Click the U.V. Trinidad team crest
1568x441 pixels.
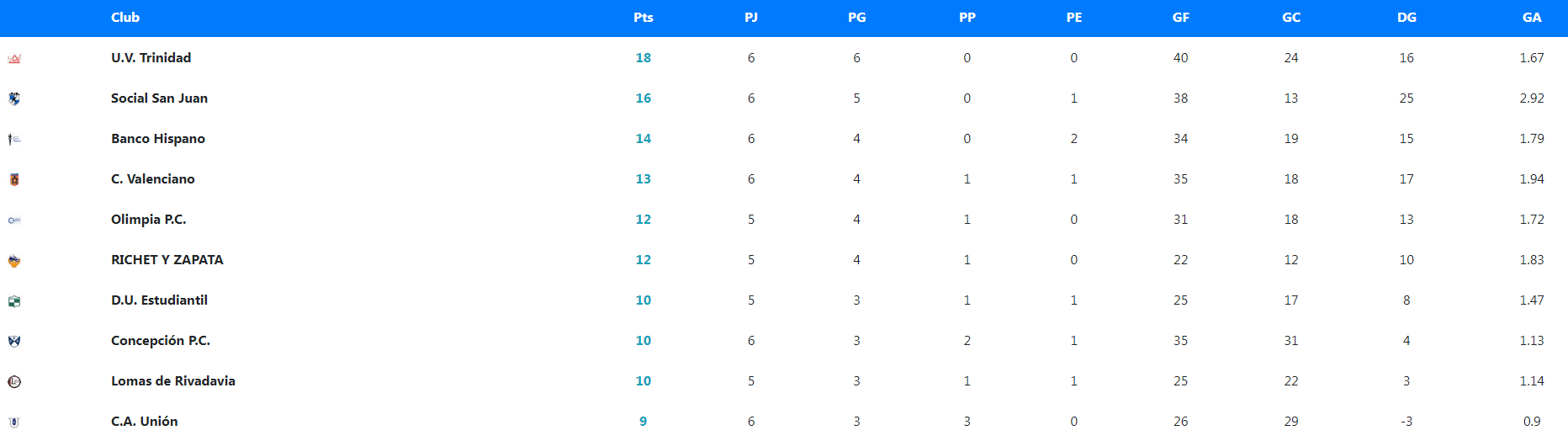click(14, 59)
